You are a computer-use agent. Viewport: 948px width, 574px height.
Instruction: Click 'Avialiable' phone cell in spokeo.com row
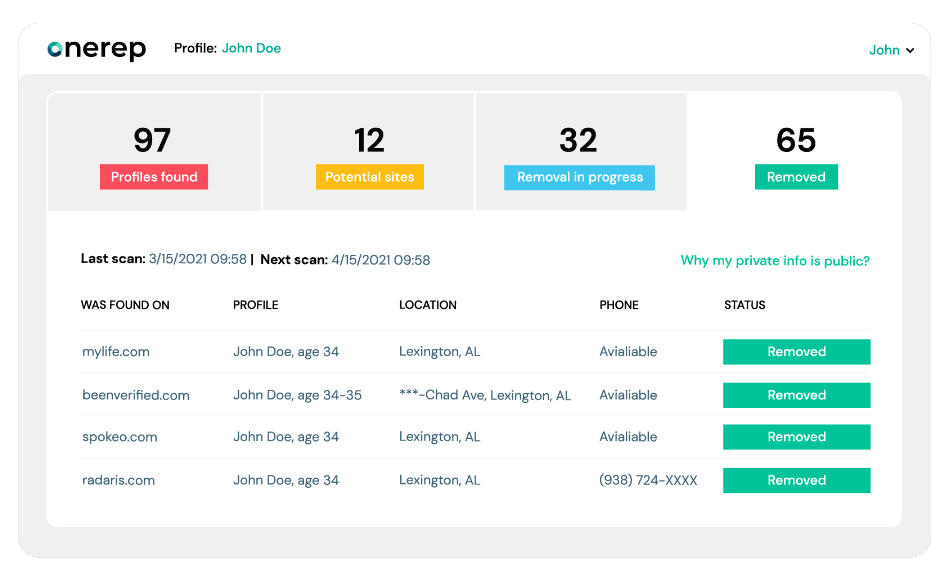pyautogui.click(x=628, y=437)
